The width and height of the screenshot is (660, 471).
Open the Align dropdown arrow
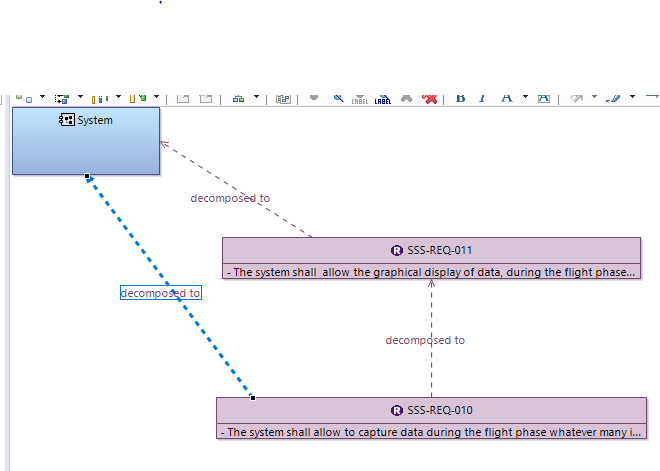click(119, 97)
